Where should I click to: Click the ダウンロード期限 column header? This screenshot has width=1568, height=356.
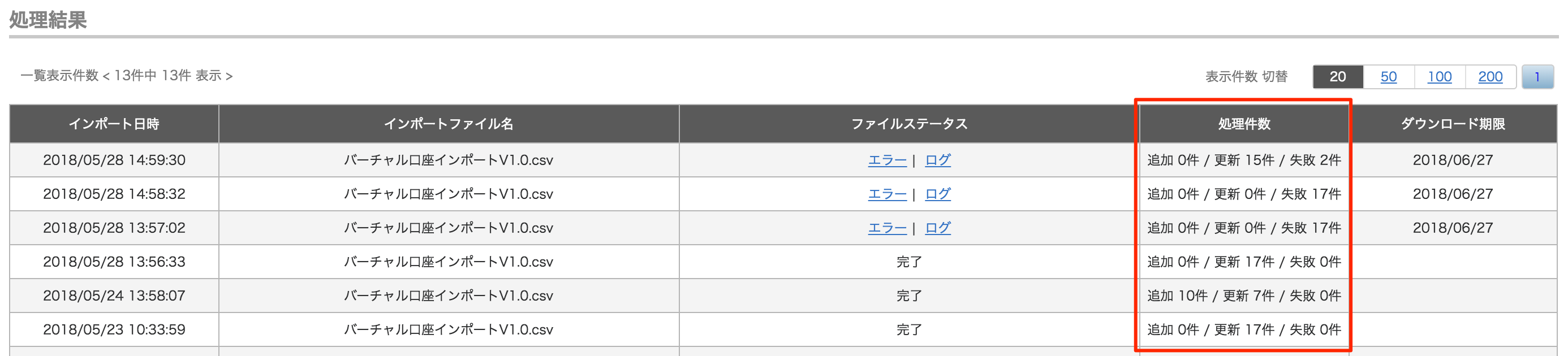tap(1453, 124)
